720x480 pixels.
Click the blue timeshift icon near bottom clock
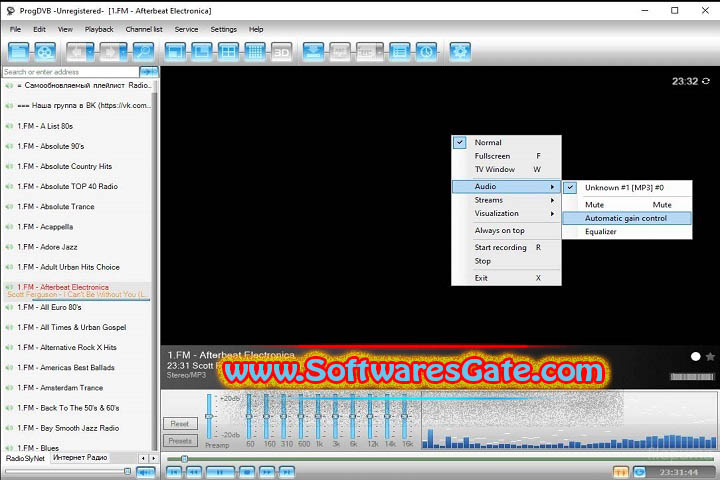point(639,472)
